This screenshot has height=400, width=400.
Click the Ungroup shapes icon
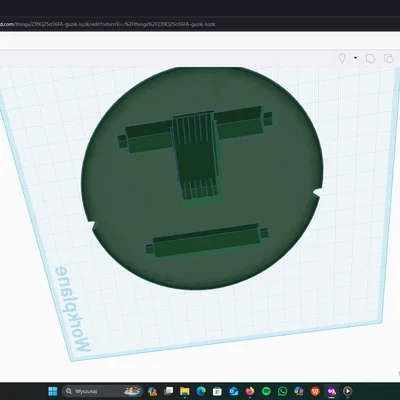pyautogui.click(x=389, y=59)
